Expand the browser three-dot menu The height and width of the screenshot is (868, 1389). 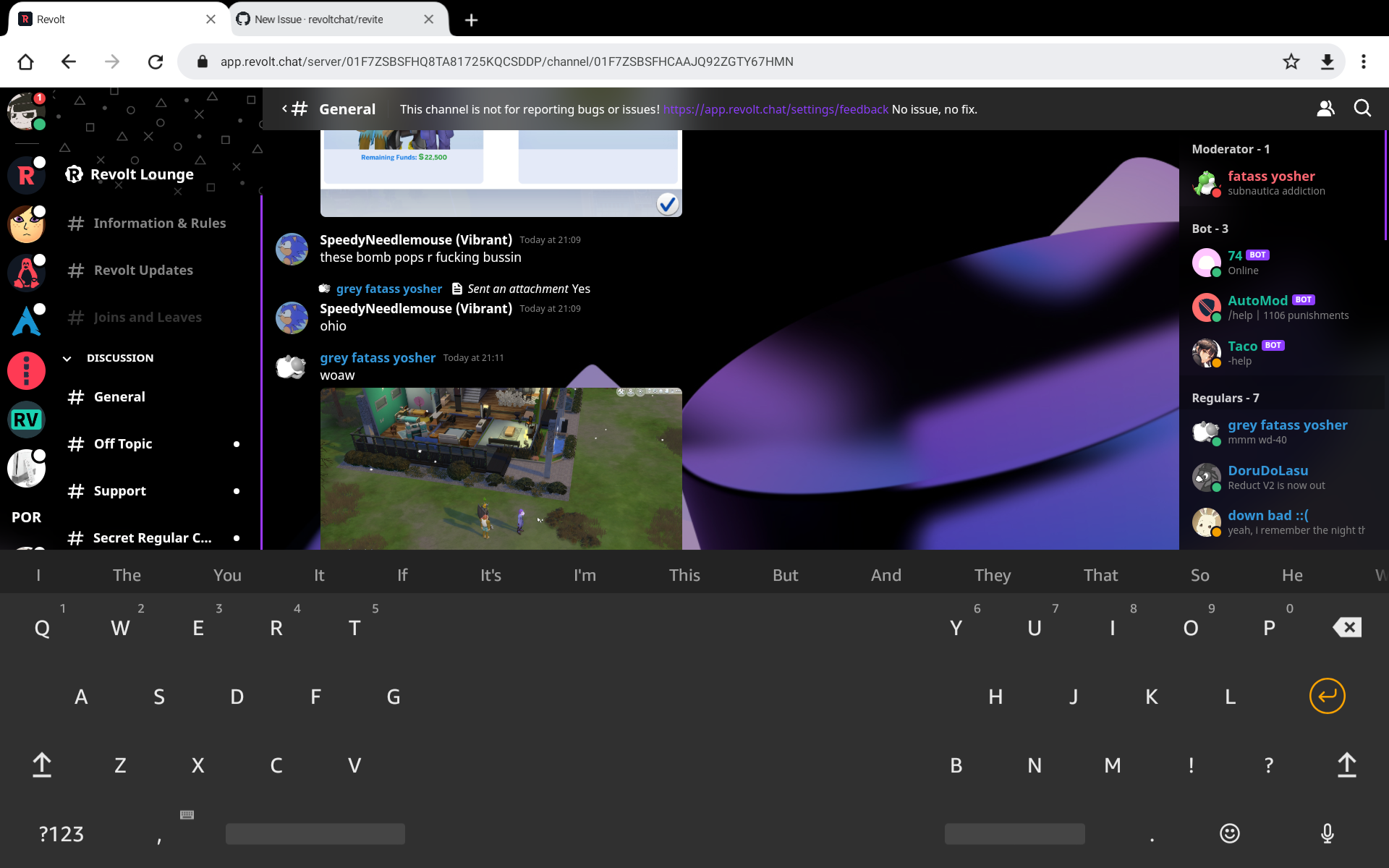click(1364, 61)
